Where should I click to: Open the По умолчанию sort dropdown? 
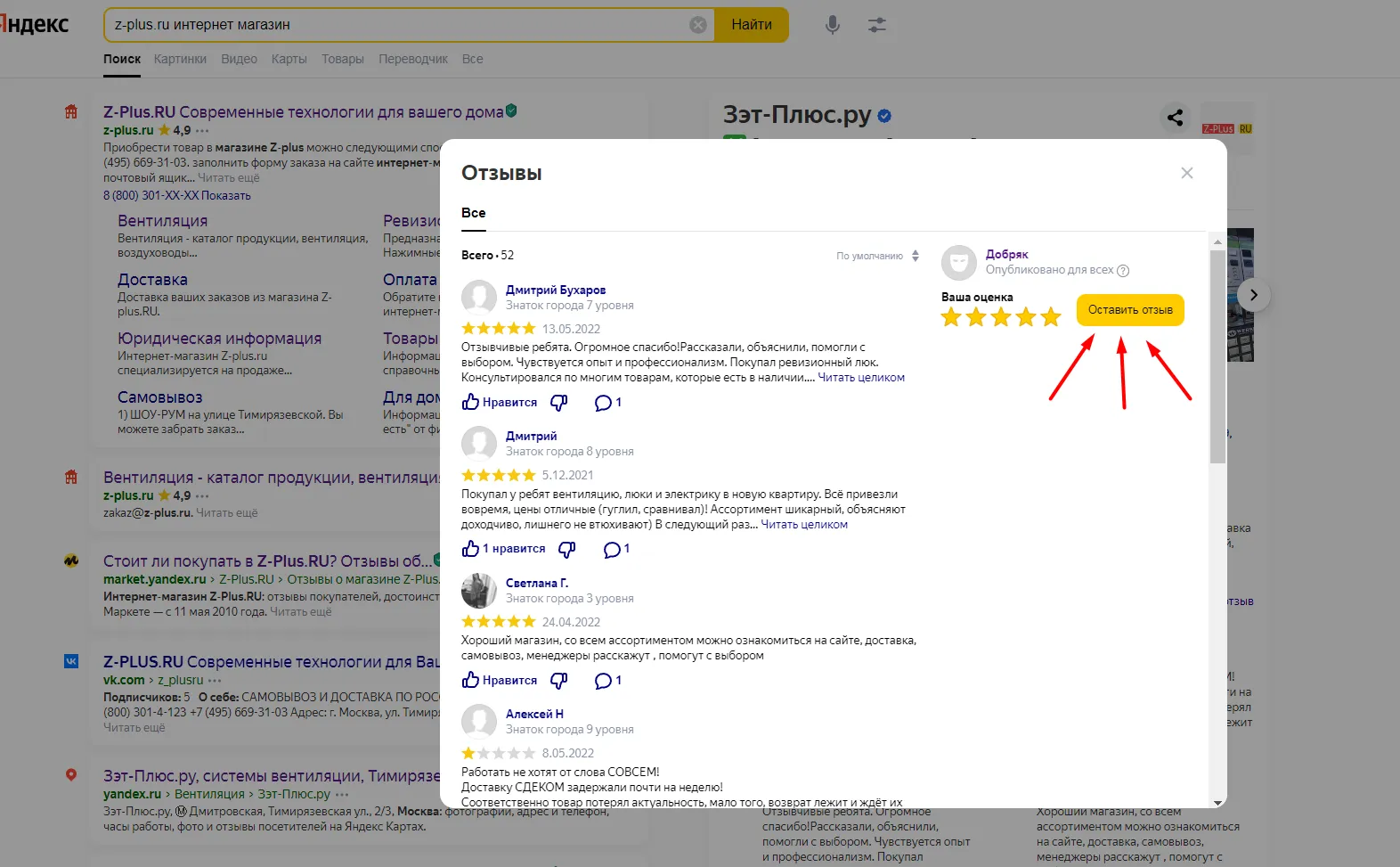tap(877, 256)
